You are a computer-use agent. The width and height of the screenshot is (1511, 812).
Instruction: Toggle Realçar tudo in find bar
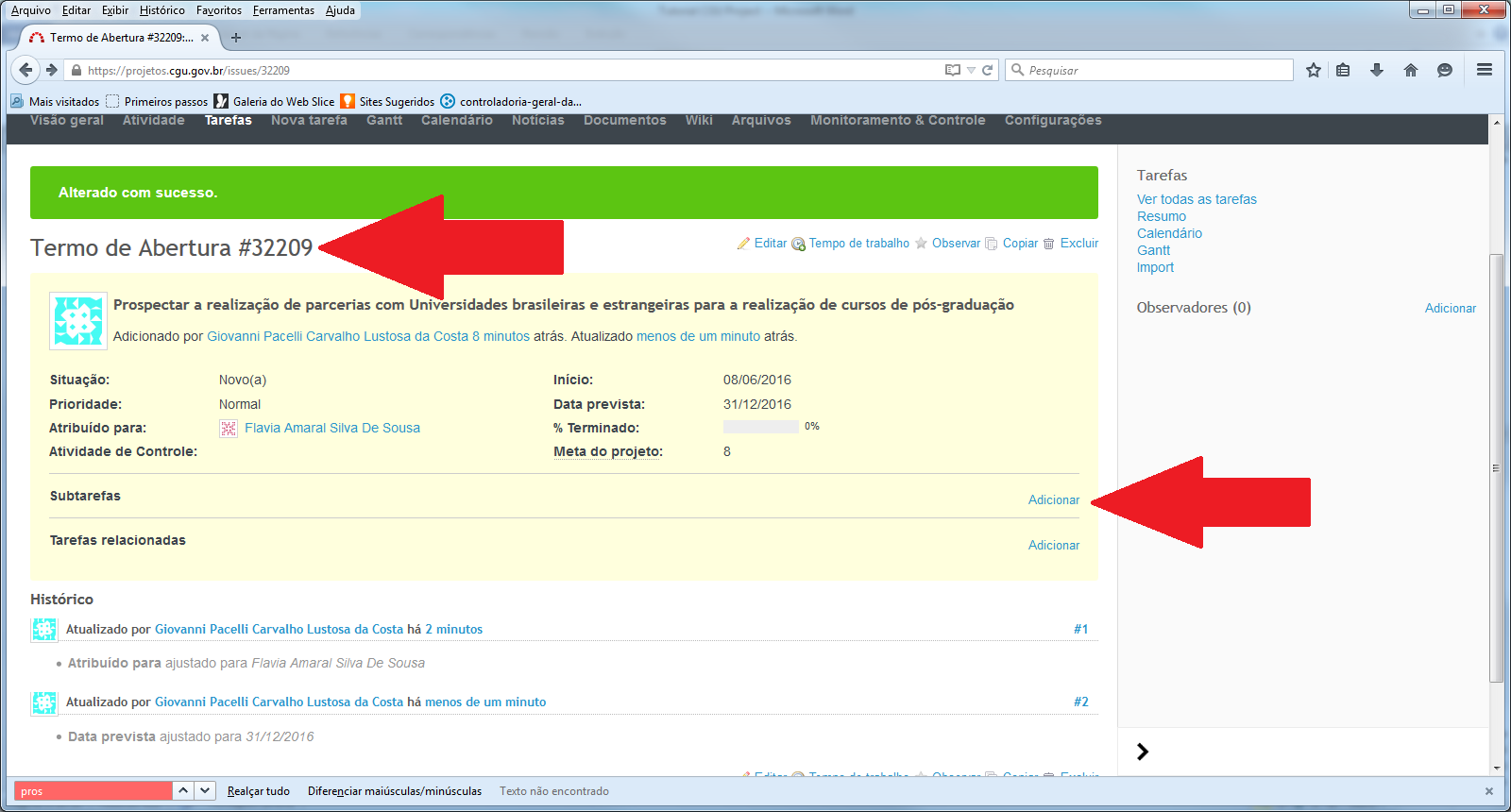coord(258,791)
